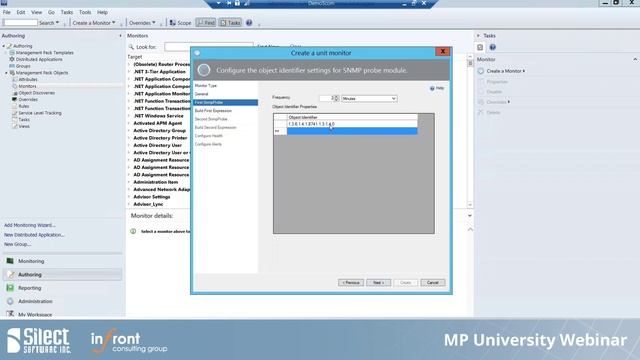Screen dimensions: 640x360
Task: Select Views icon in Authoring tree
Action: tap(15, 126)
